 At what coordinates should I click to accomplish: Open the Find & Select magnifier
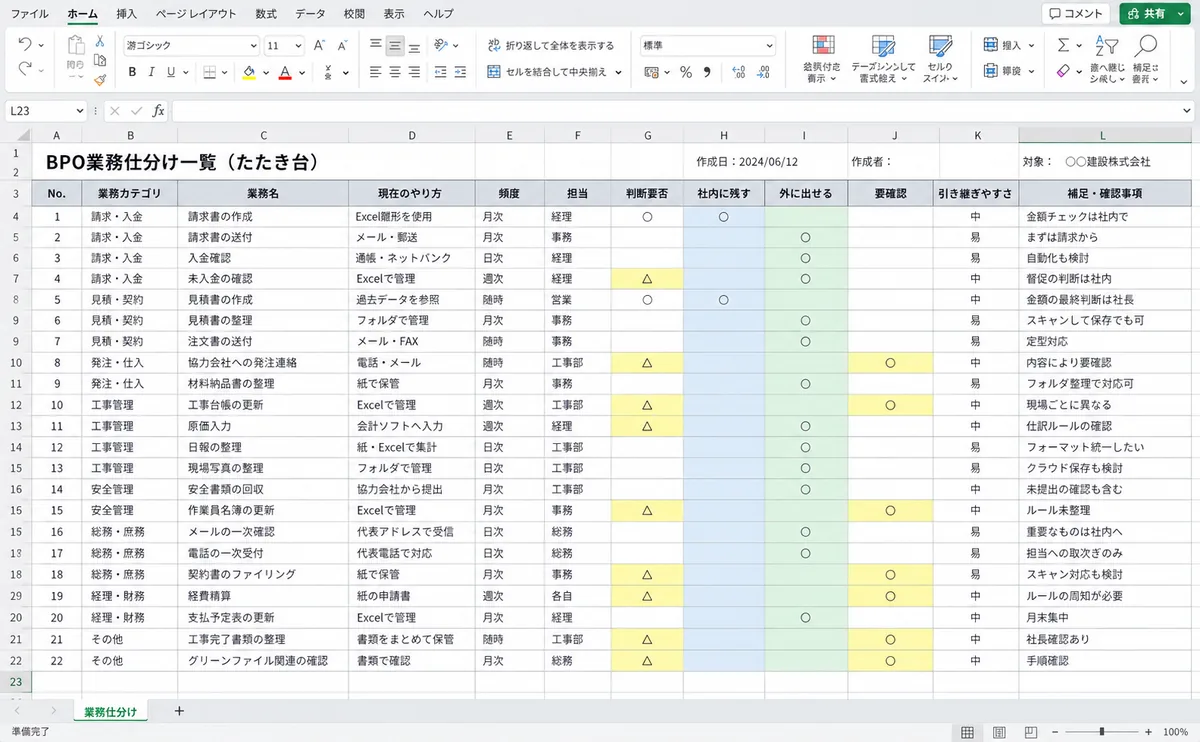[x=1145, y=45]
